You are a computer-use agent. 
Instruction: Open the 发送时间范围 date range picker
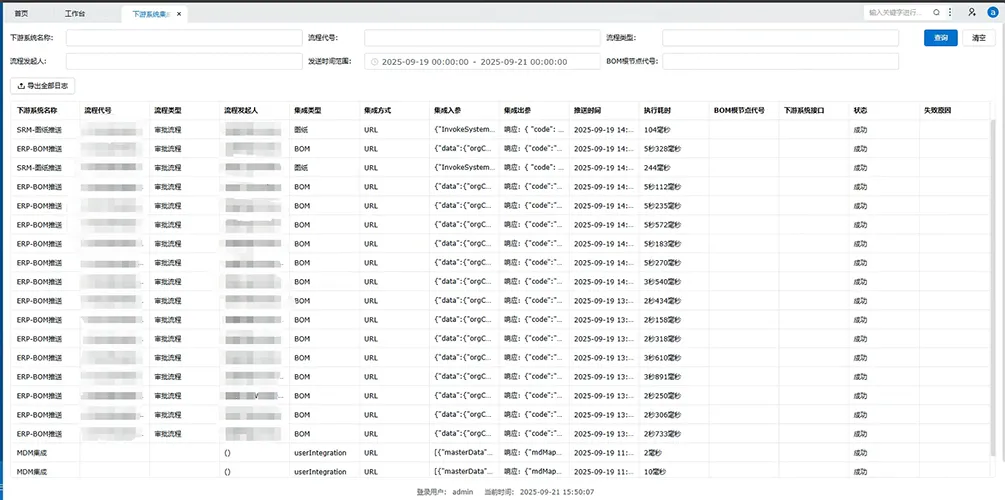tap(481, 62)
